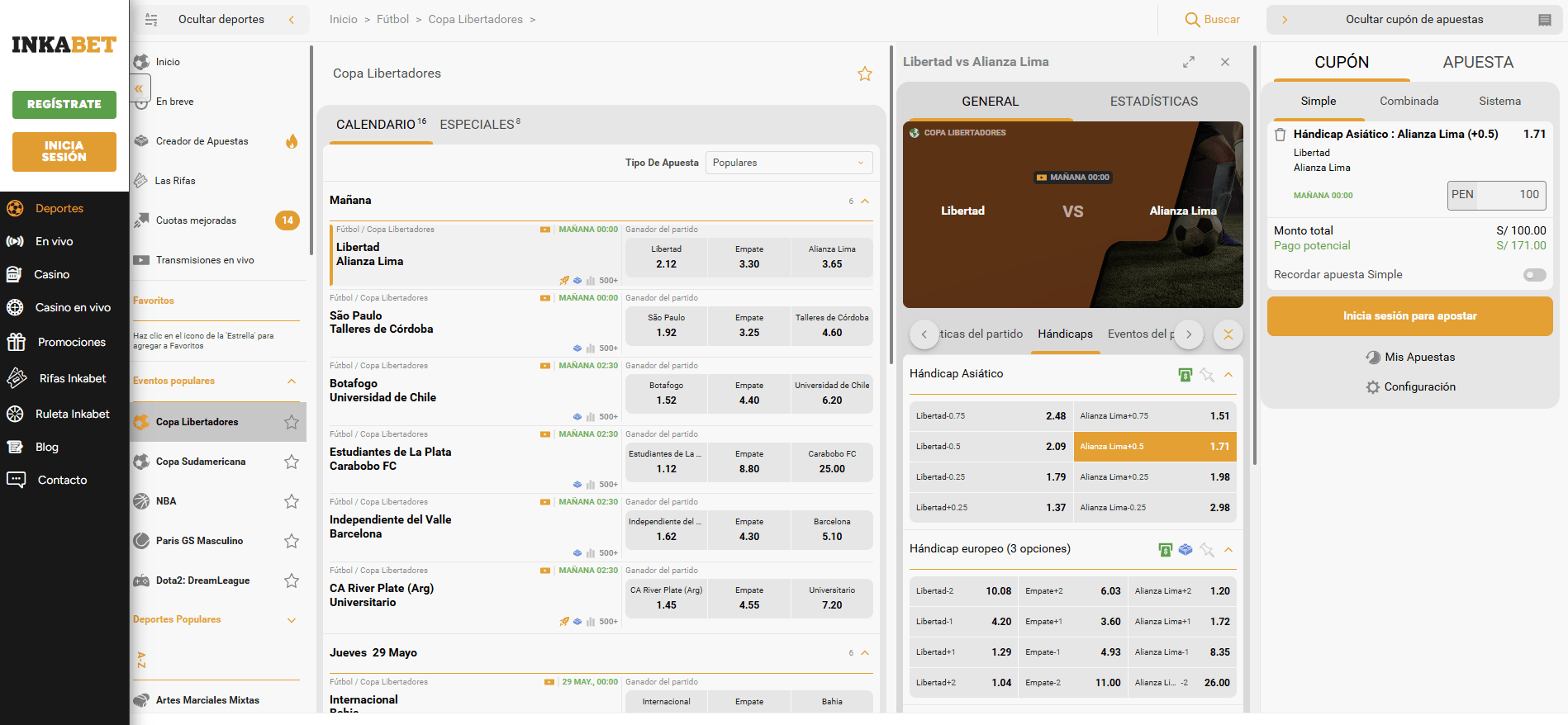The width and height of the screenshot is (1568, 725).
Task: Select Libertad 2.12 match winner odds
Action: 666,257
